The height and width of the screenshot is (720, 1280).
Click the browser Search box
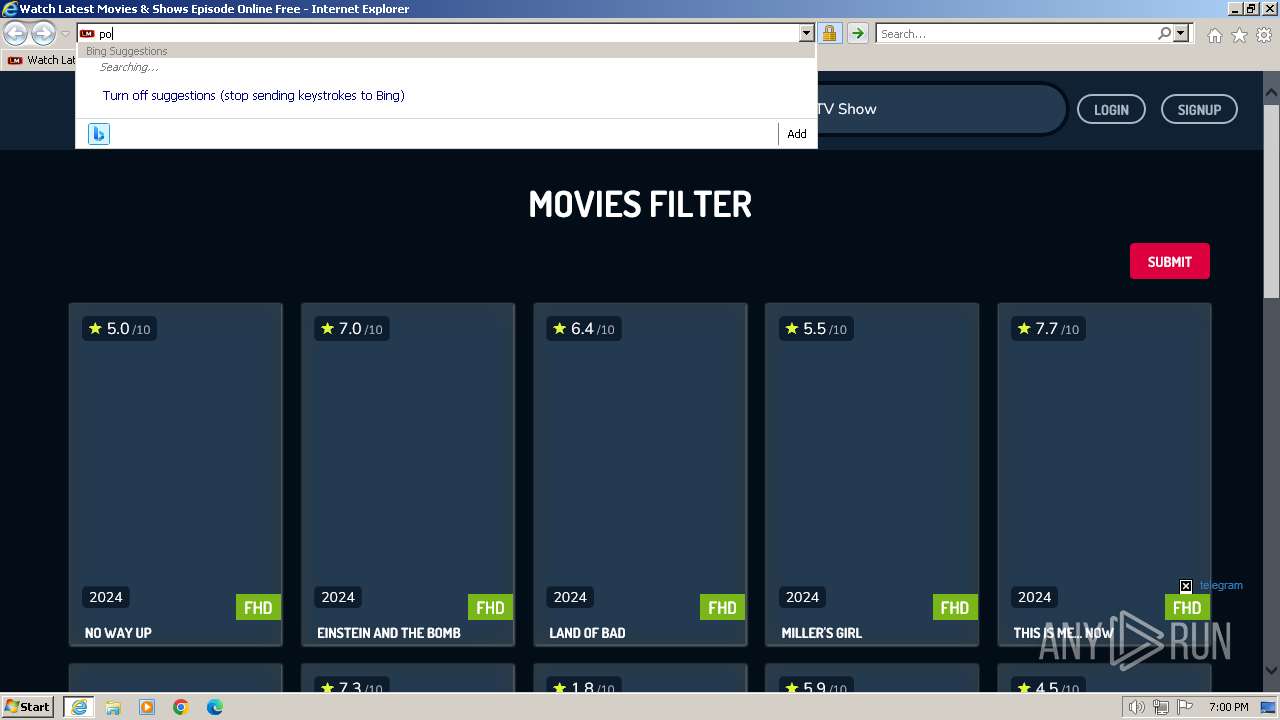[x=1015, y=34]
